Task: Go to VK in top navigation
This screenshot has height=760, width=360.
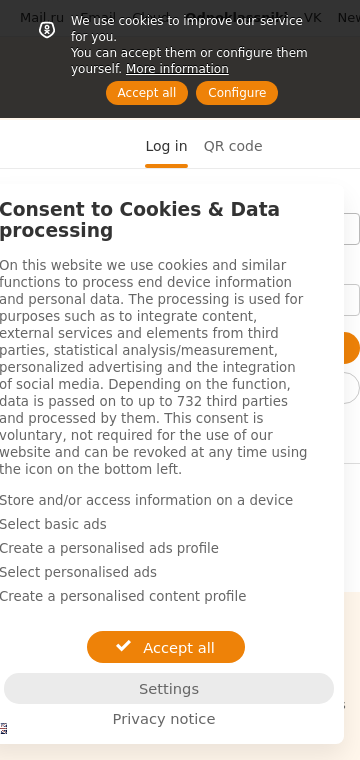Action: (x=313, y=17)
